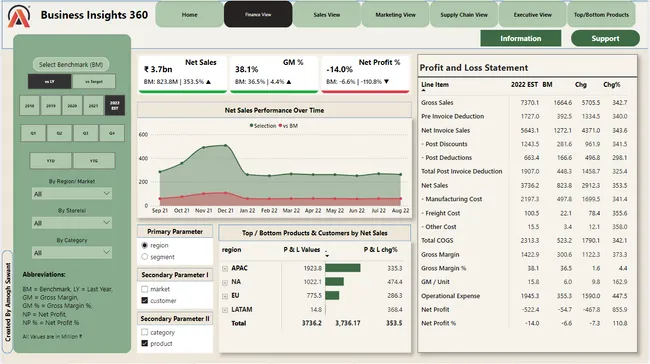Image resolution: width=650 pixels, height=364 pixels.
Task: Click the Total COGS line item
Action: point(437,240)
